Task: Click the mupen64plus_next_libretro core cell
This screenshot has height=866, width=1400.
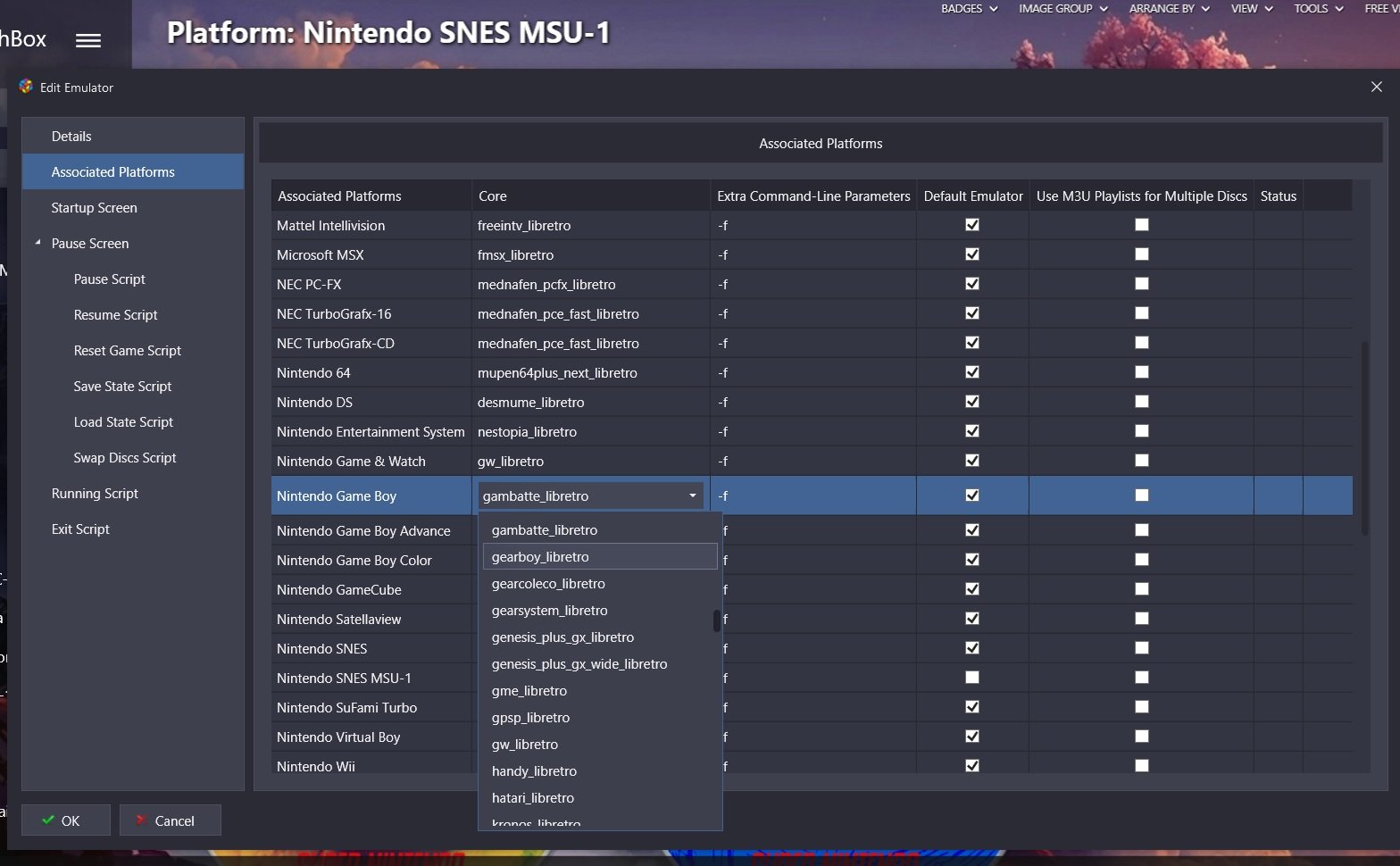Action: point(591,372)
